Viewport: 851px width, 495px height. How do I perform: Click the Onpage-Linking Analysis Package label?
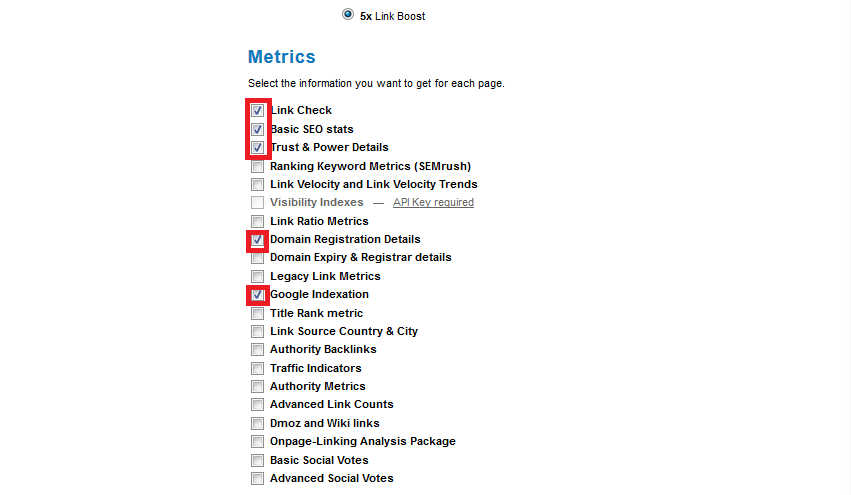(363, 441)
